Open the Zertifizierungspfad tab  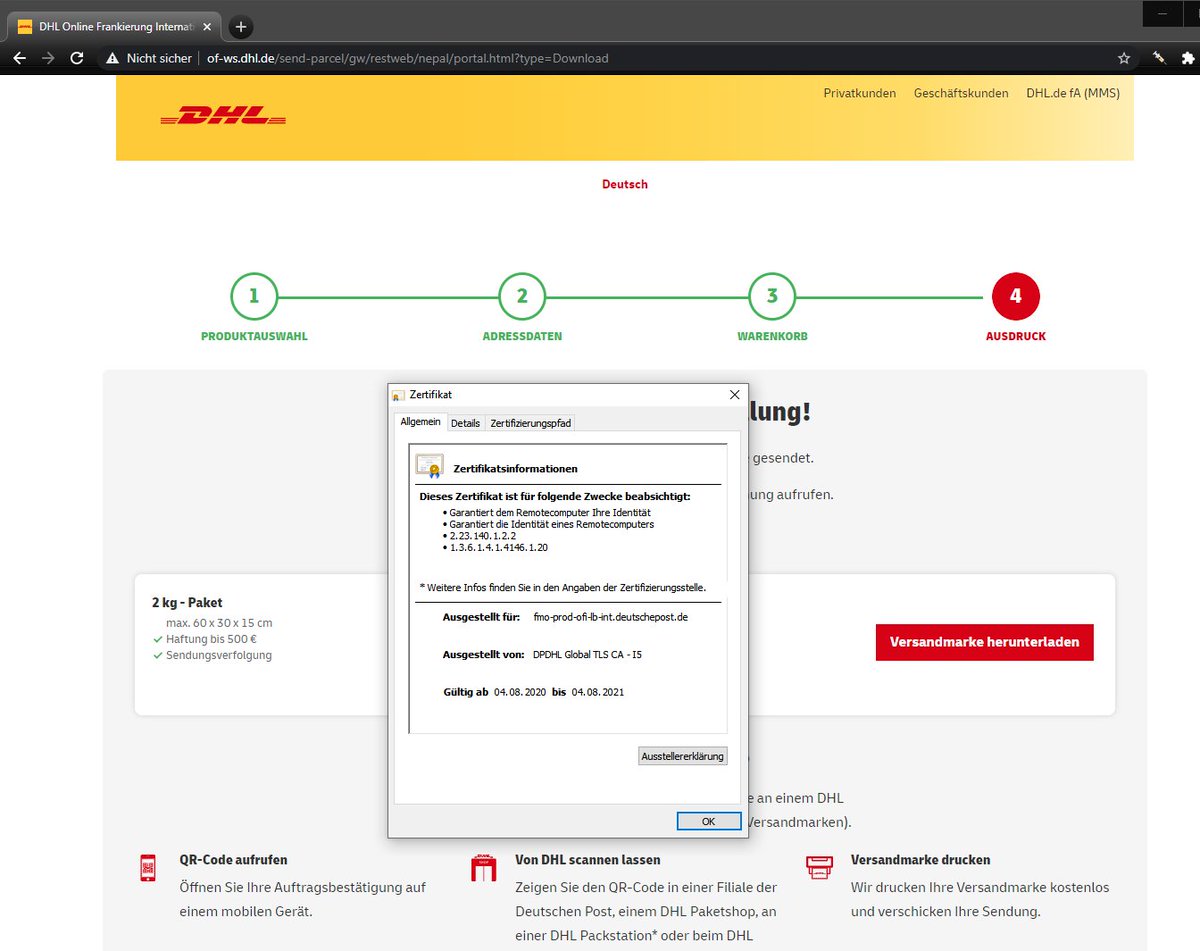530,423
